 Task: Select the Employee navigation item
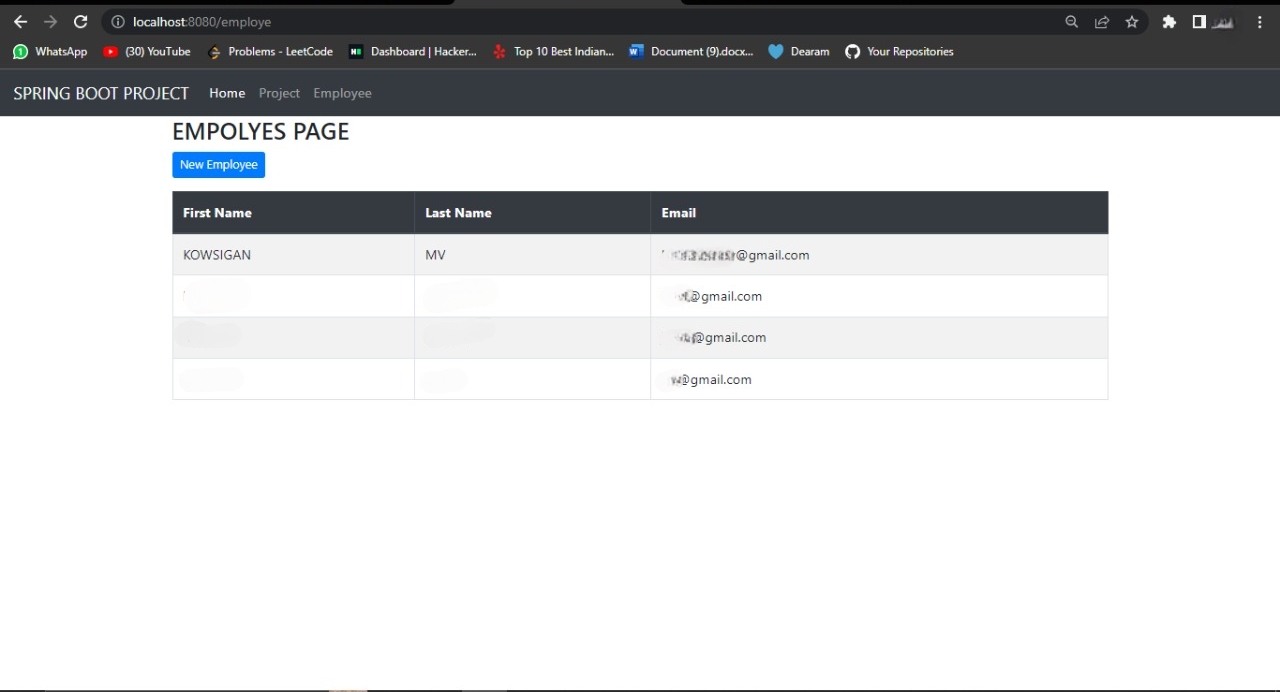342,93
